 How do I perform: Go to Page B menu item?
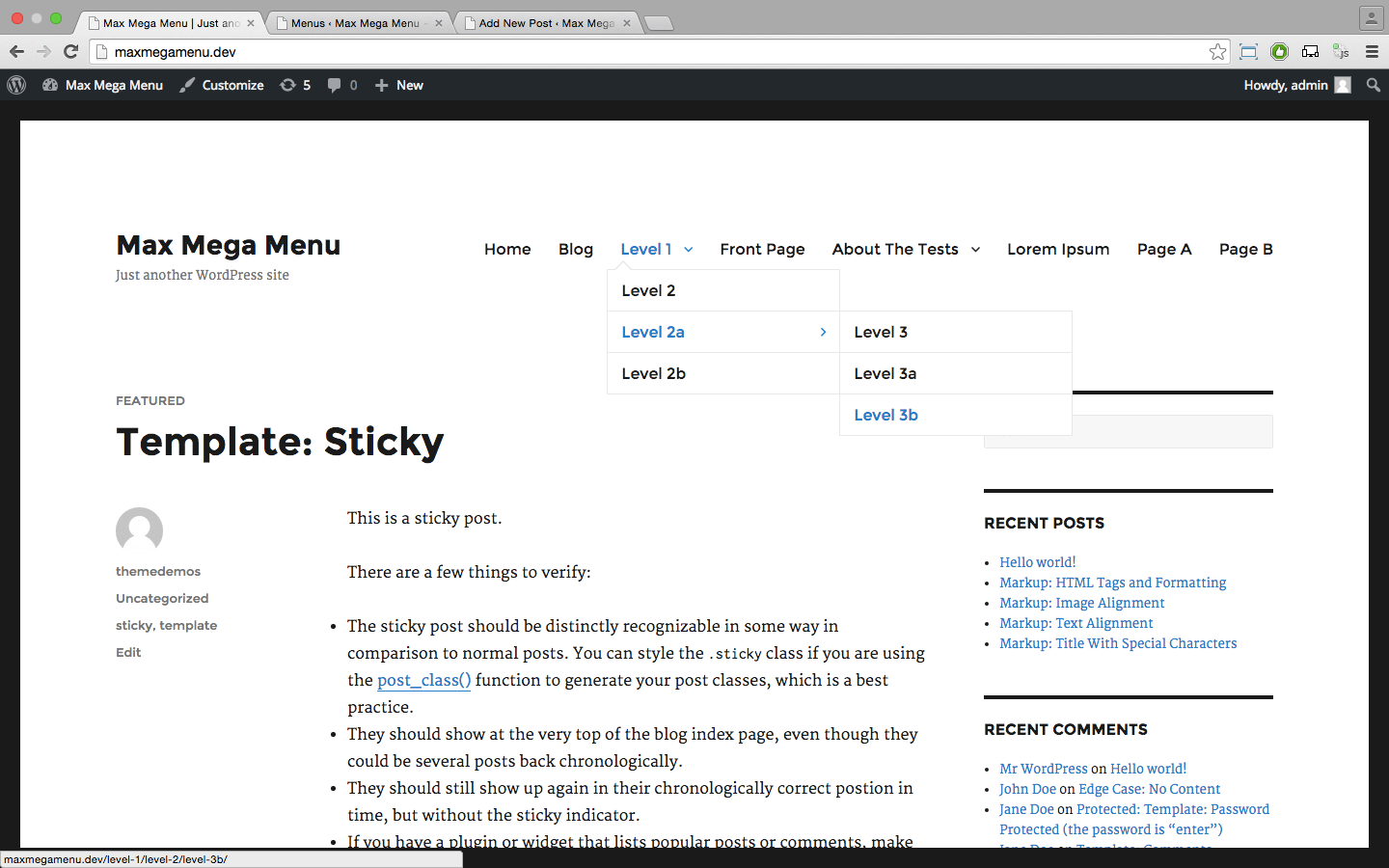pyautogui.click(x=1246, y=249)
